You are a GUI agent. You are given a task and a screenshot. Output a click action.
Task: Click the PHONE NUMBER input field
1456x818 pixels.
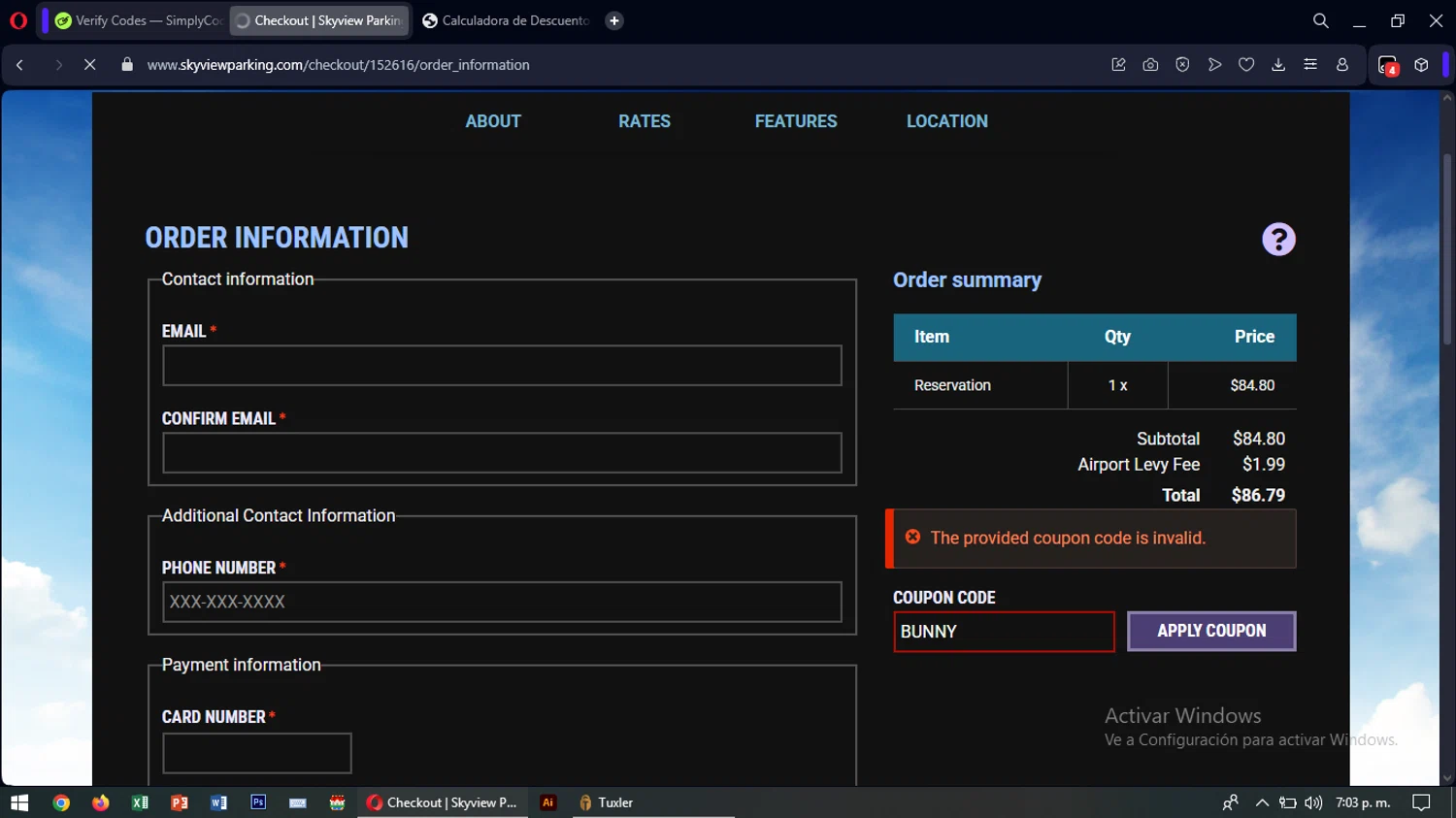pyautogui.click(x=502, y=602)
